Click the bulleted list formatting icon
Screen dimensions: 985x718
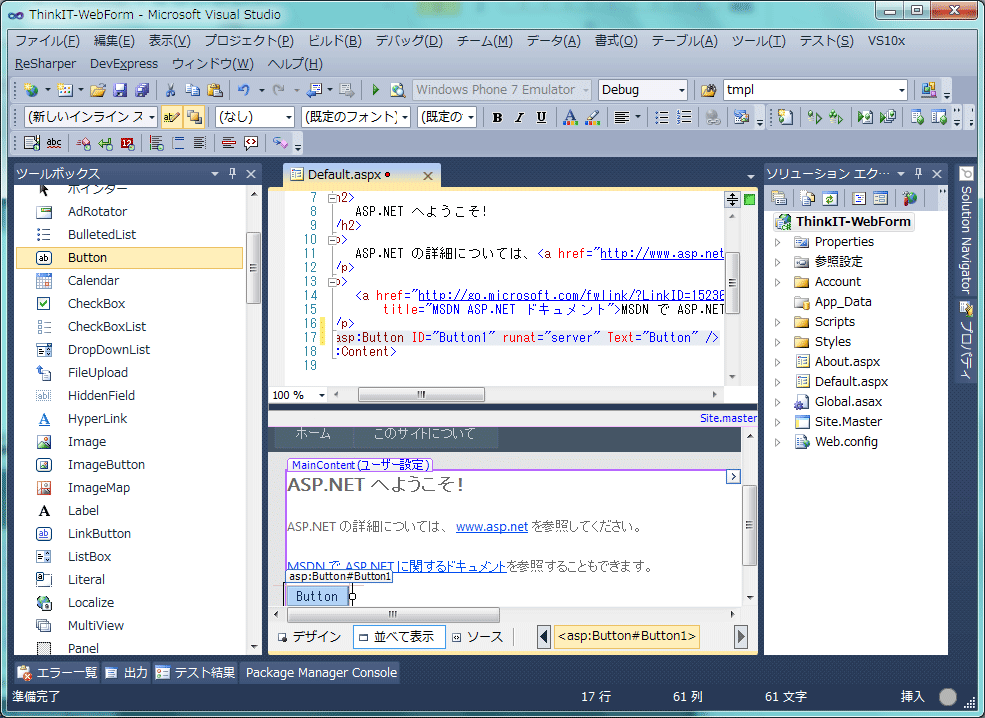tap(661, 117)
